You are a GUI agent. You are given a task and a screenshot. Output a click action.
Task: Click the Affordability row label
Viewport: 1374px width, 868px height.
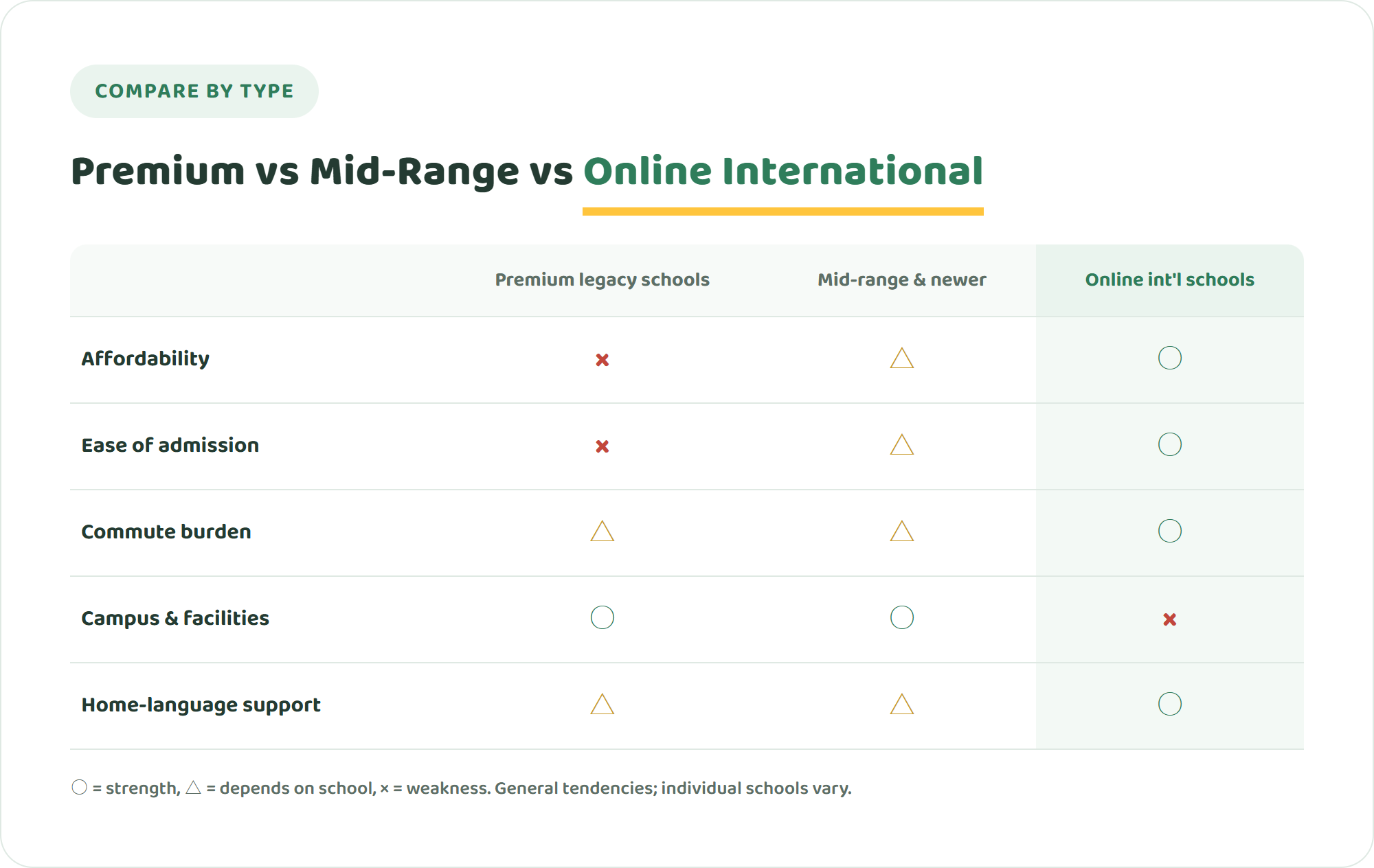pos(146,358)
